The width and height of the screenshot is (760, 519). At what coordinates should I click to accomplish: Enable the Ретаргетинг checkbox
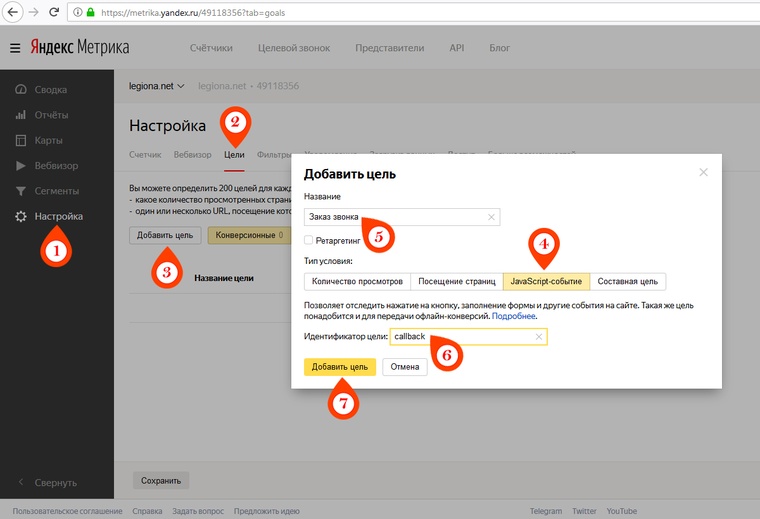pos(309,240)
